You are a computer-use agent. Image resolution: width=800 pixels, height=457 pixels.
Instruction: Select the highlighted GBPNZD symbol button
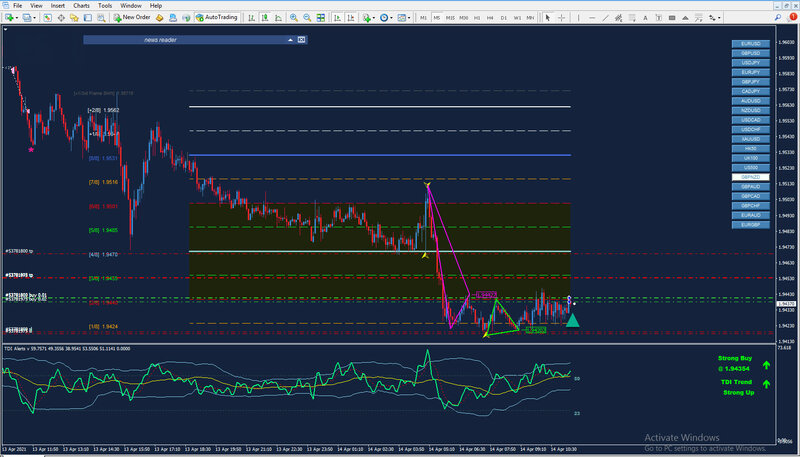751,177
